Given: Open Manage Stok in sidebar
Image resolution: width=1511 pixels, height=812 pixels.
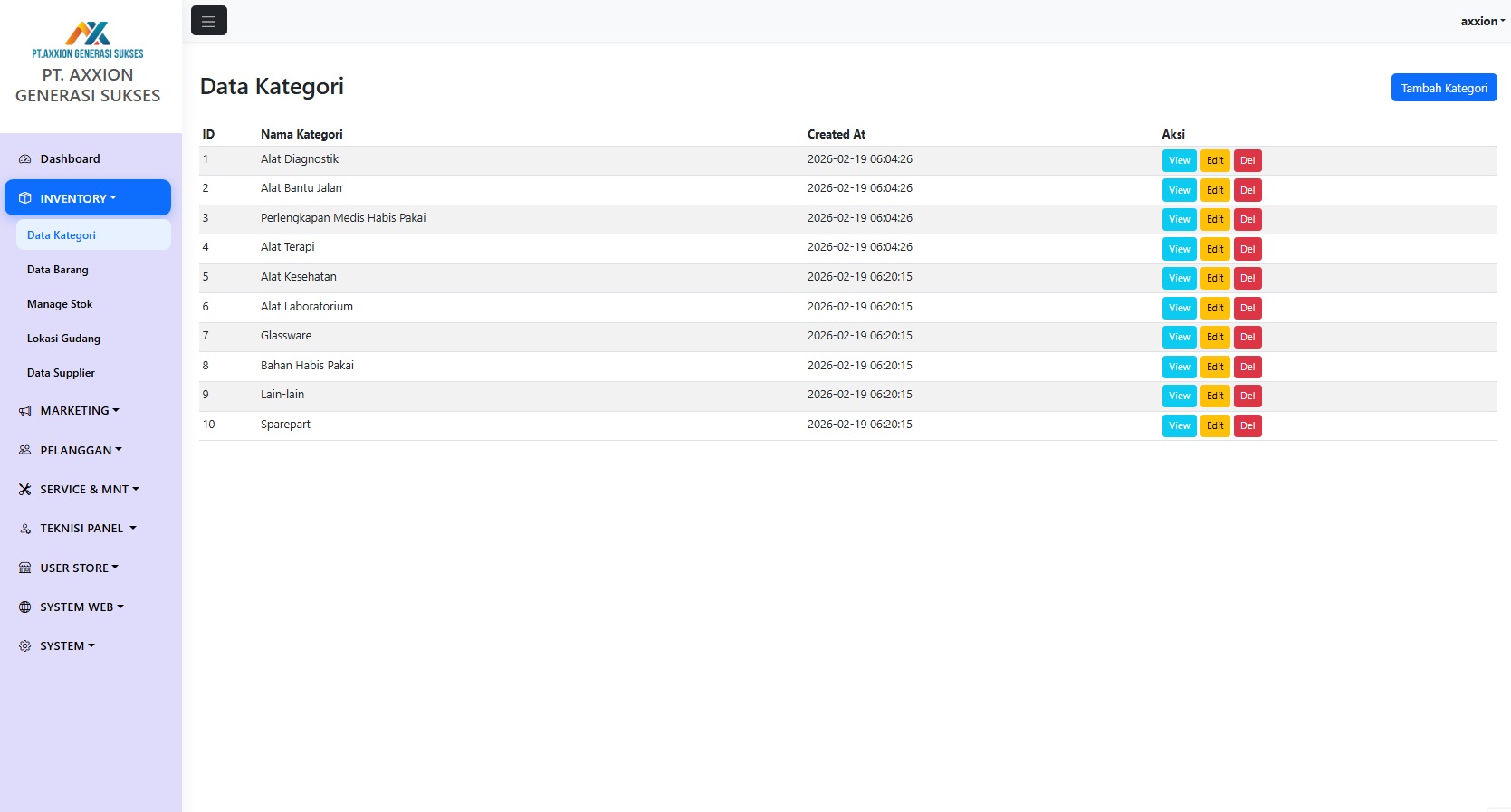Looking at the screenshot, I should (x=93, y=304).
